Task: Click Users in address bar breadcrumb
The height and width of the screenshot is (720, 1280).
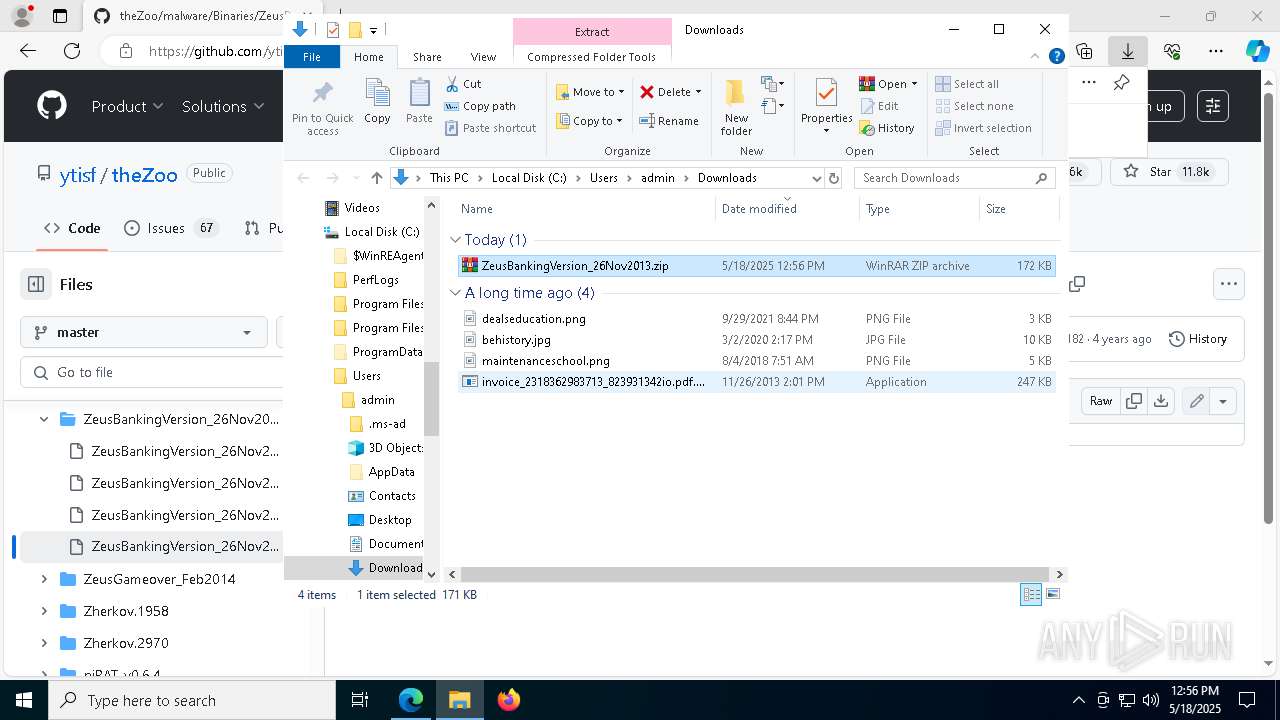Action: 603,178
